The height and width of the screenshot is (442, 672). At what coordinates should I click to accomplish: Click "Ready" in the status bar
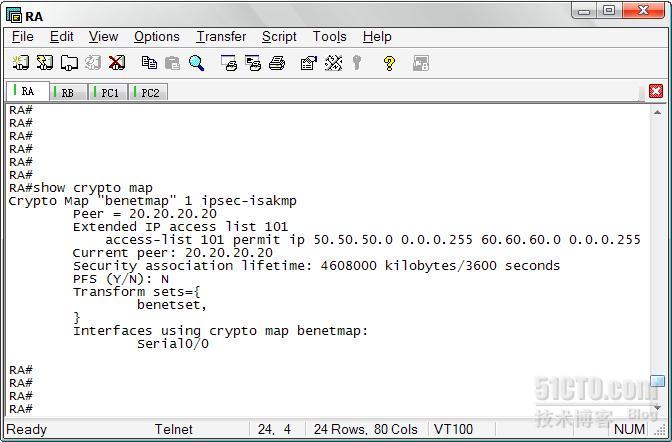point(26,429)
